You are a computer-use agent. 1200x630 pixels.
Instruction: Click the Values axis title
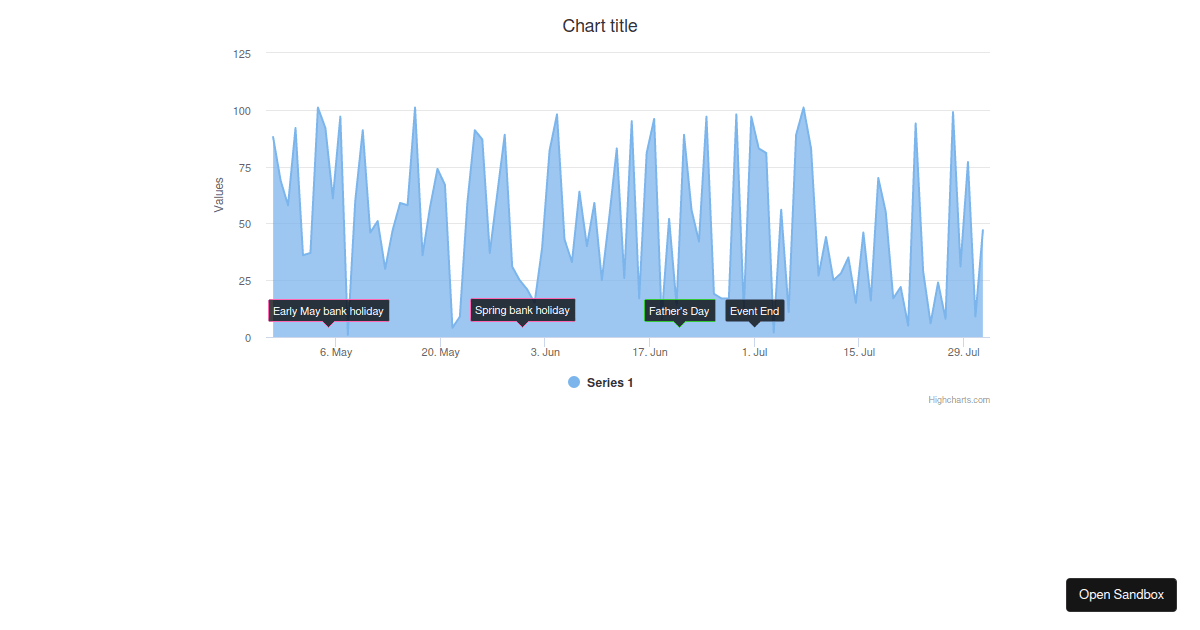pyautogui.click(x=218, y=194)
